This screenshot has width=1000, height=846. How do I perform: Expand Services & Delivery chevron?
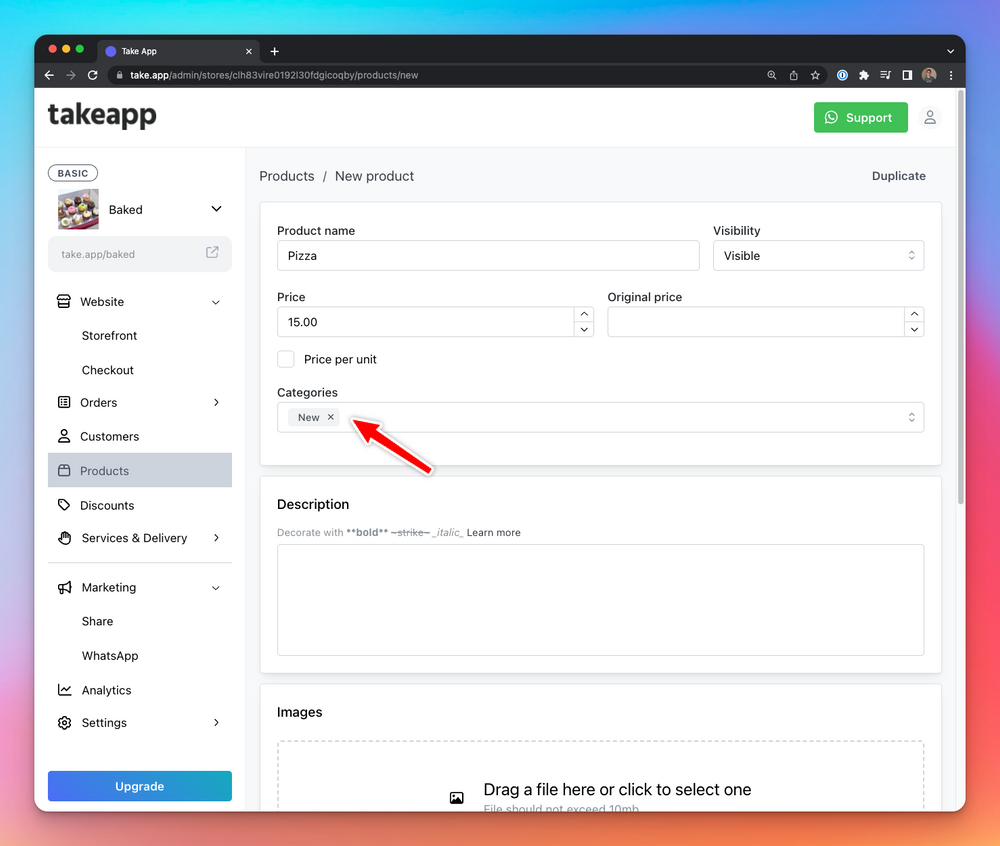point(216,538)
